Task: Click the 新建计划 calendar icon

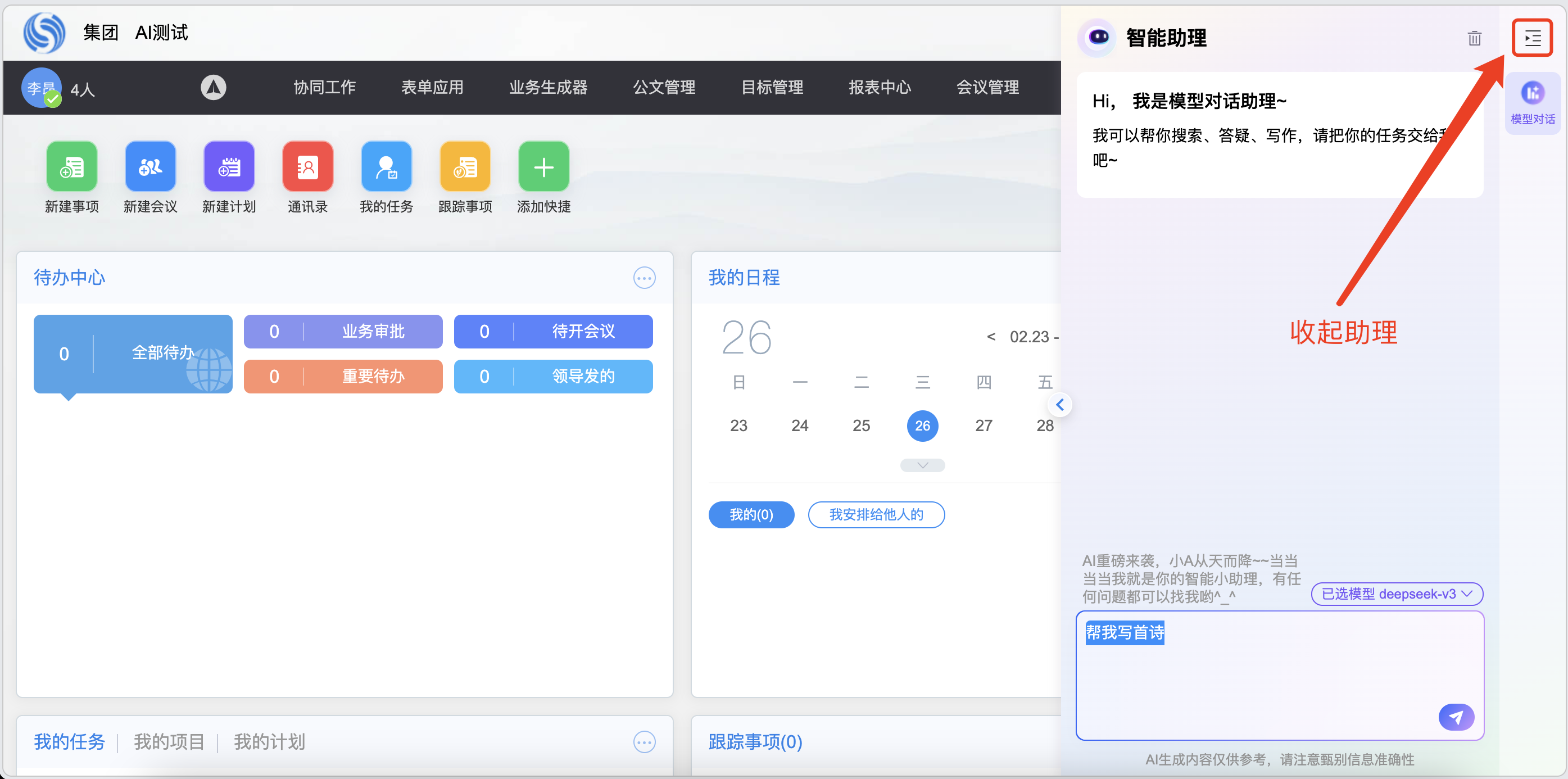Action: click(229, 167)
